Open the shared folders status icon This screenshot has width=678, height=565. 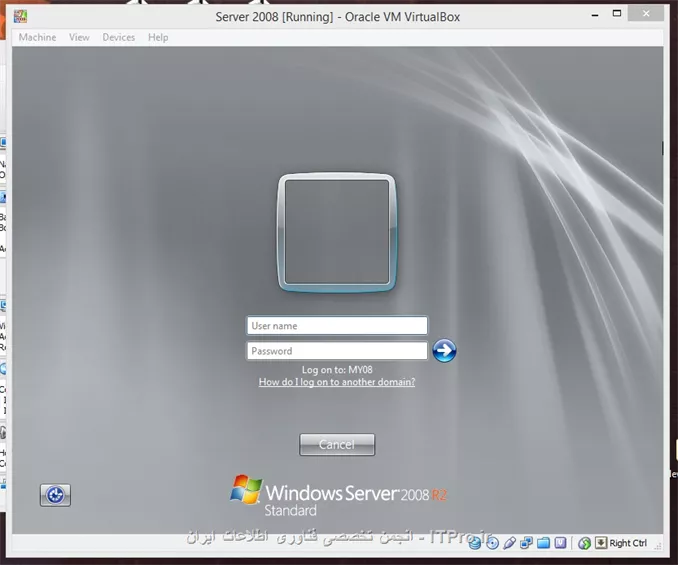coord(543,543)
